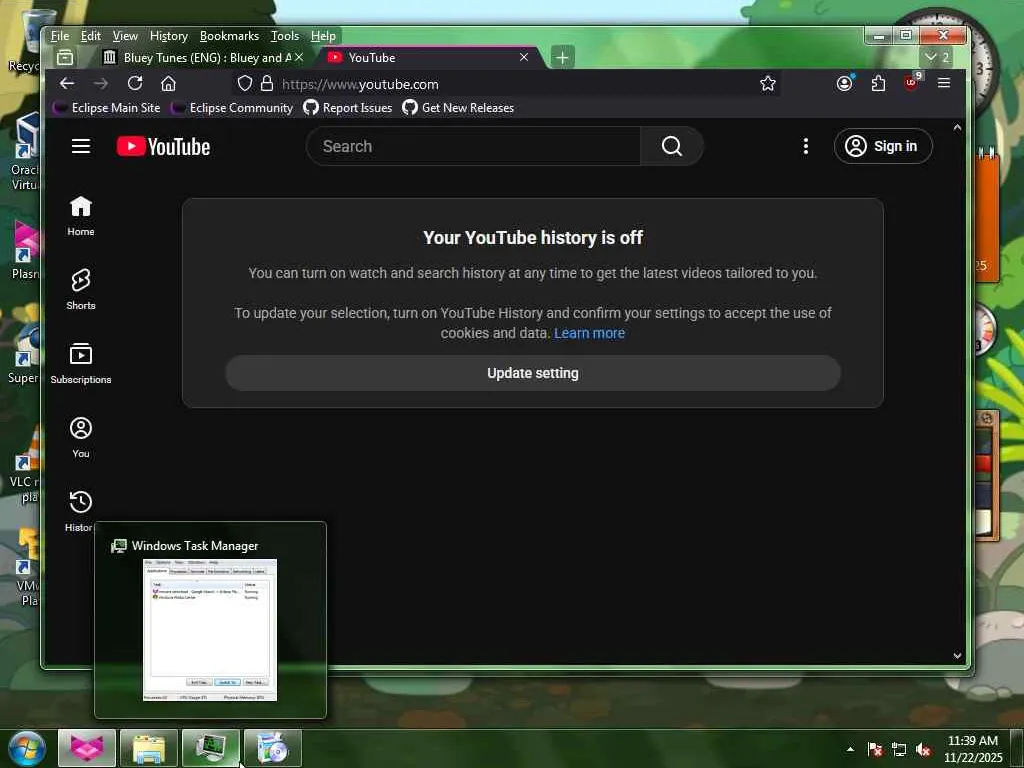1024x768 pixels.
Task: Reload the YouTube page
Action: coord(135,84)
